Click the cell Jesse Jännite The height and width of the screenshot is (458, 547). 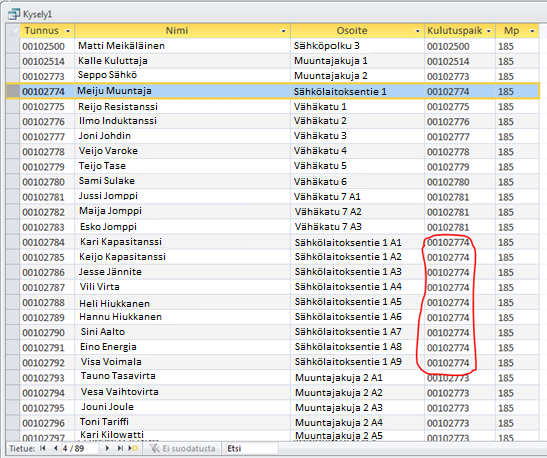pos(182,272)
